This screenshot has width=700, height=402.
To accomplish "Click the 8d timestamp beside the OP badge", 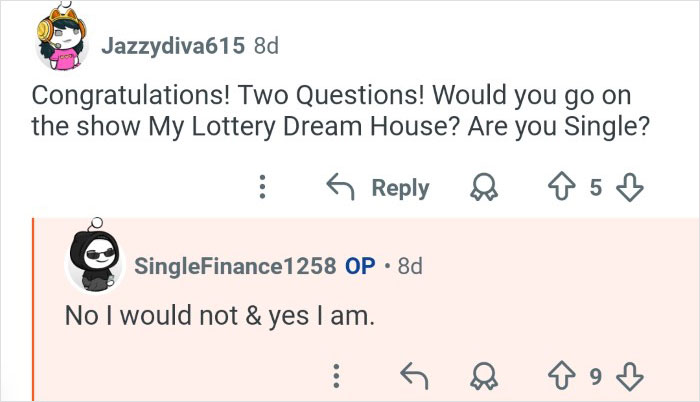I will pos(410,265).
